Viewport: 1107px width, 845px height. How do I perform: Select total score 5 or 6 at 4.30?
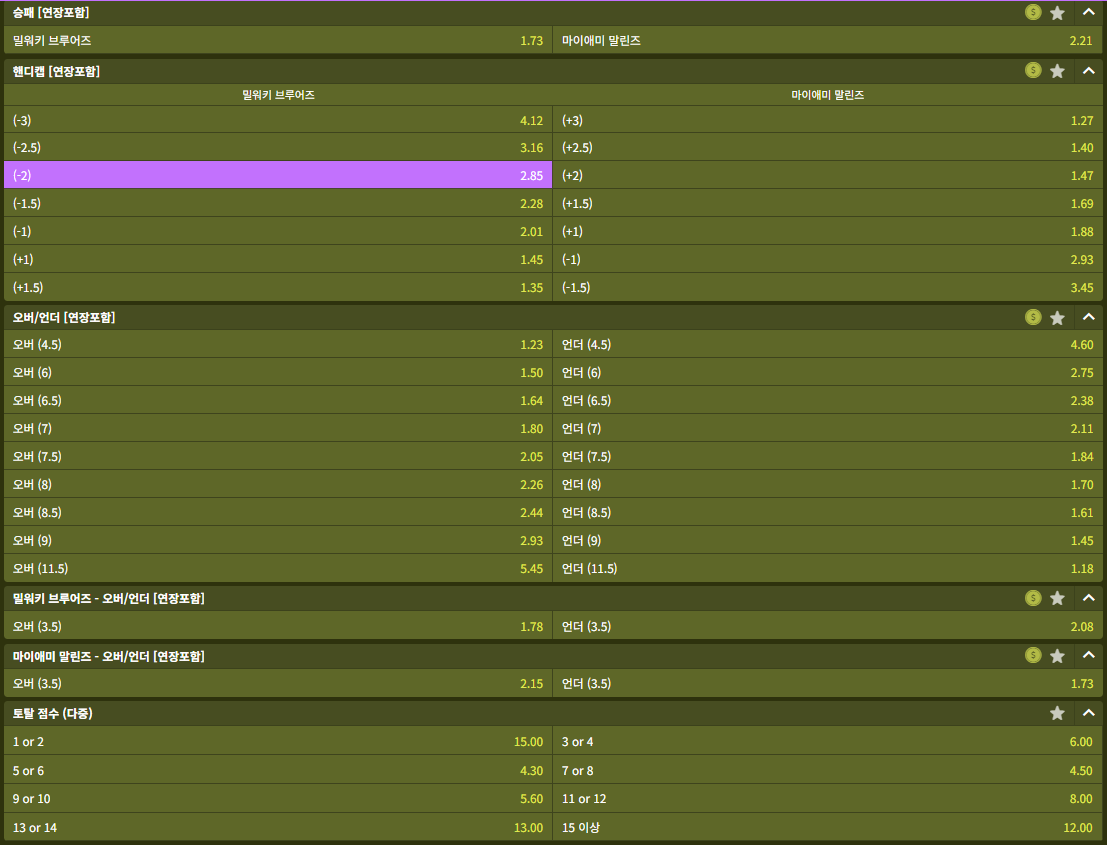click(278, 770)
